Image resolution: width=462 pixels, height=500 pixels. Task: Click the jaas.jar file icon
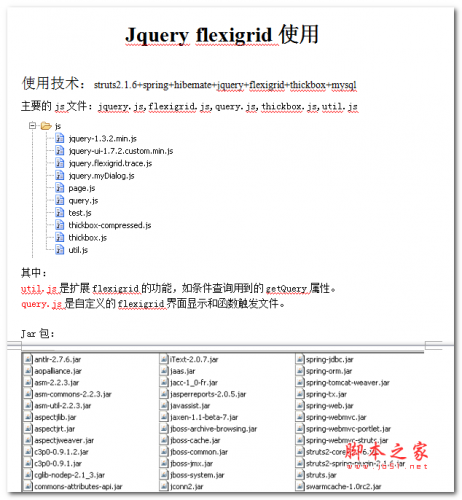click(164, 371)
